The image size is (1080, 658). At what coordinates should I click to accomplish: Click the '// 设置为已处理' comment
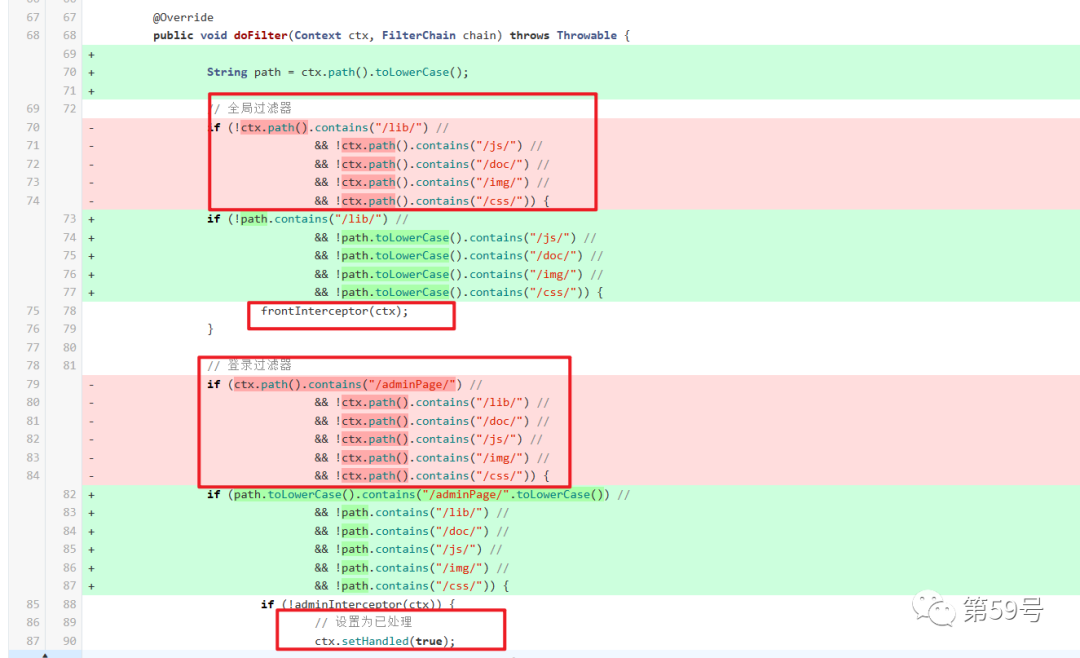[364, 622]
